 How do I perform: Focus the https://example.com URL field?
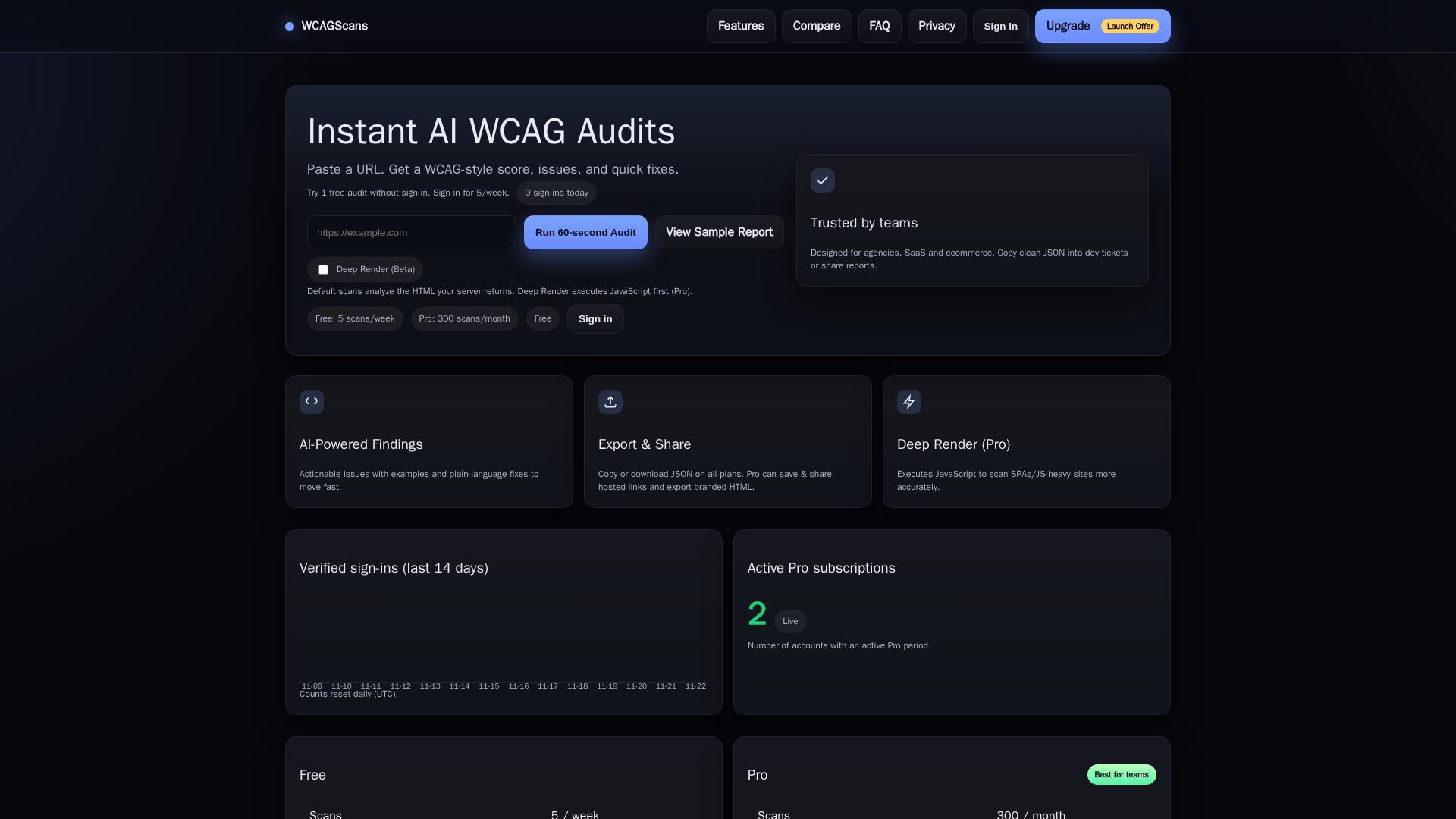[411, 233]
